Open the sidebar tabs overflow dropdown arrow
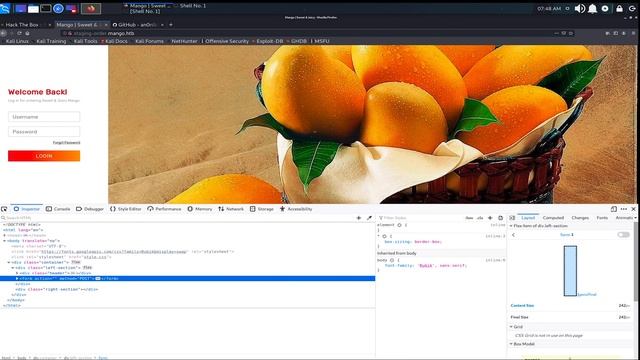 click(x=636, y=218)
